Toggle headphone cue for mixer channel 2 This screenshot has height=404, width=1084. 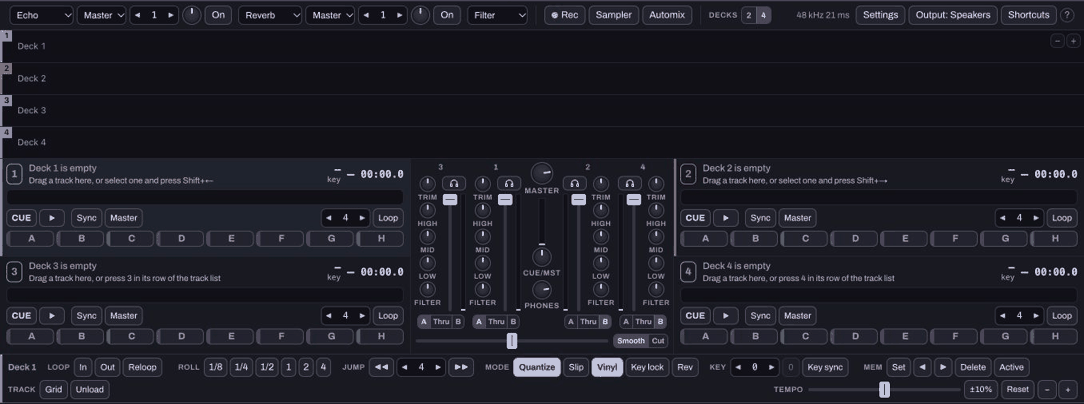574,183
